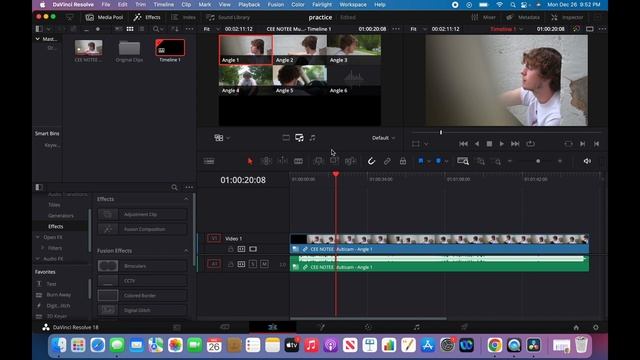640x360 pixels.
Task: Select multicam audio-only music note icon
Action: pyautogui.click(x=312, y=138)
